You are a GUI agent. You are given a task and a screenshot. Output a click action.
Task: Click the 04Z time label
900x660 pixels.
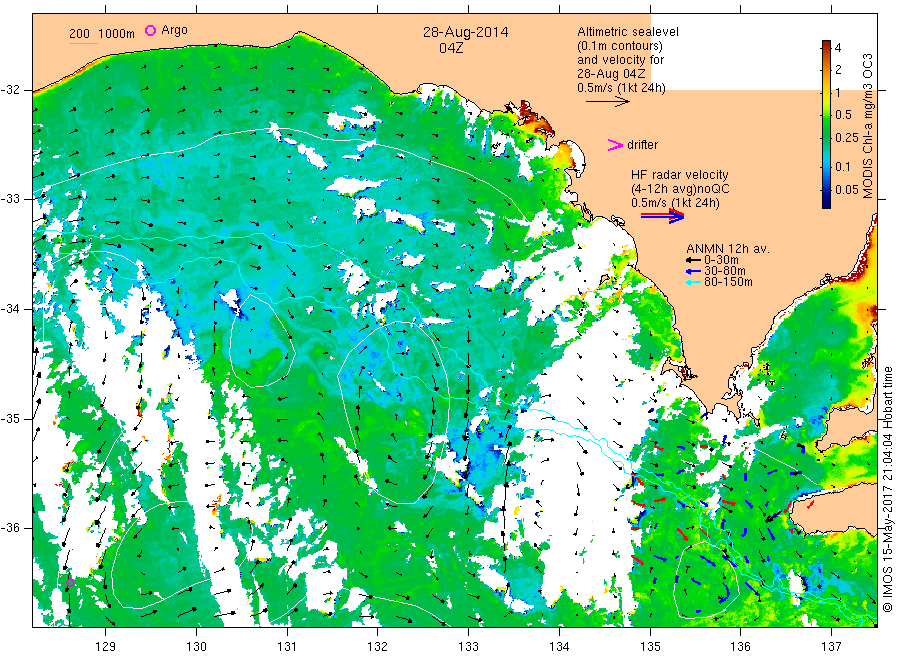451,48
